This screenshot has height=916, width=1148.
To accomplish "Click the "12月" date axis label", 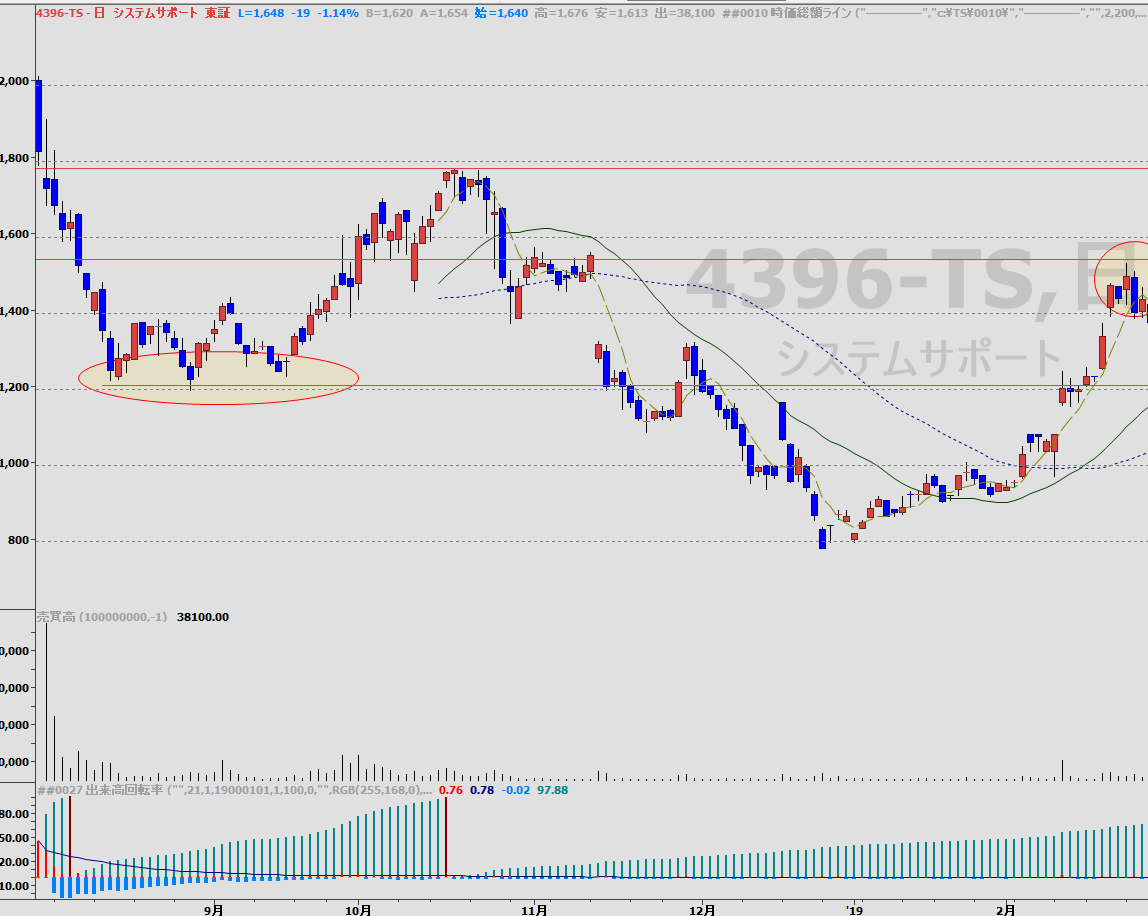I will click(x=702, y=910).
